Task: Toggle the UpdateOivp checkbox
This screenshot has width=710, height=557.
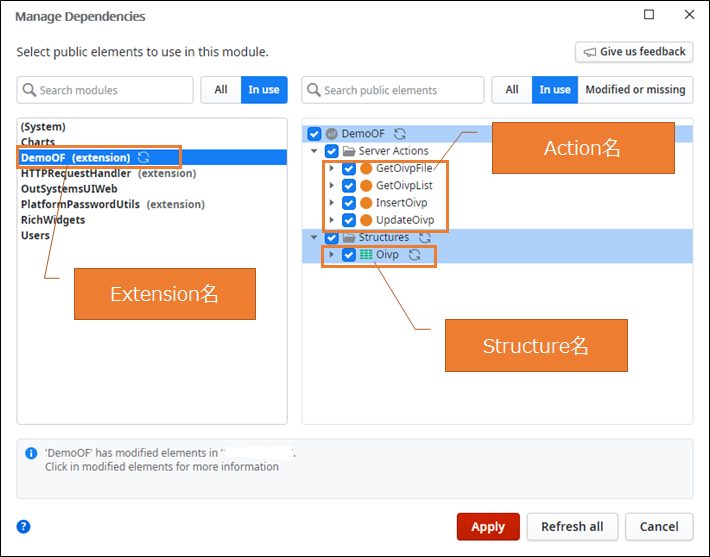Action: pyautogui.click(x=349, y=220)
